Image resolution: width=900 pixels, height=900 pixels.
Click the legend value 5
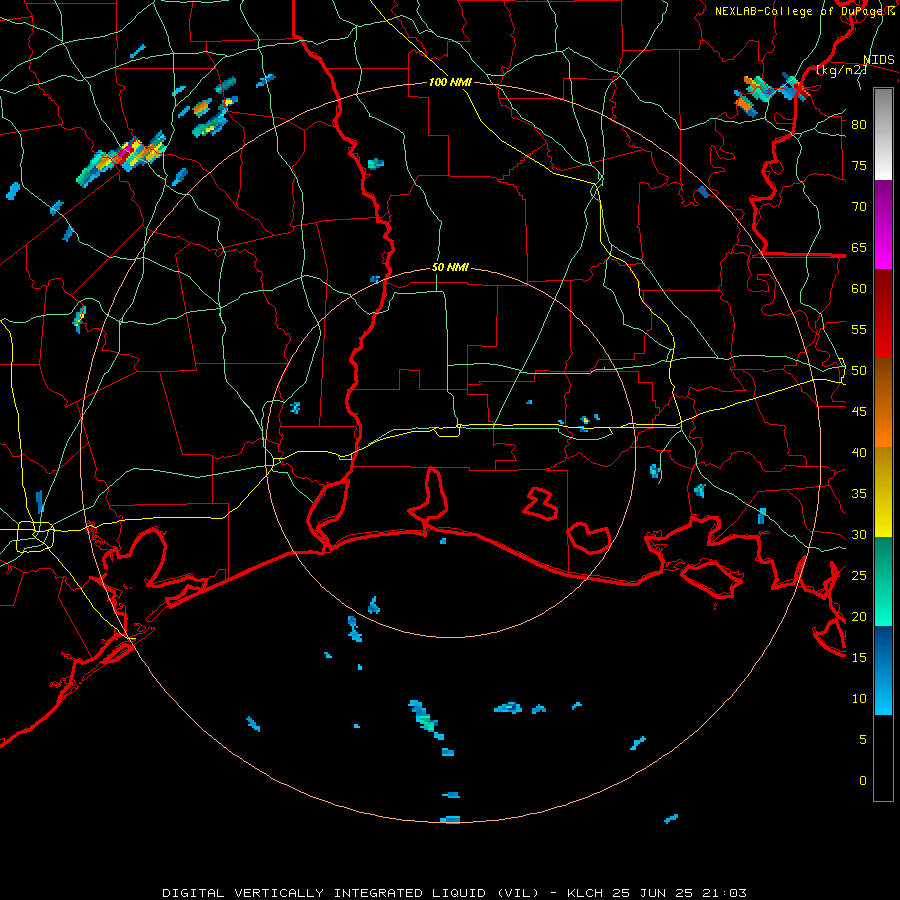(x=863, y=740)
